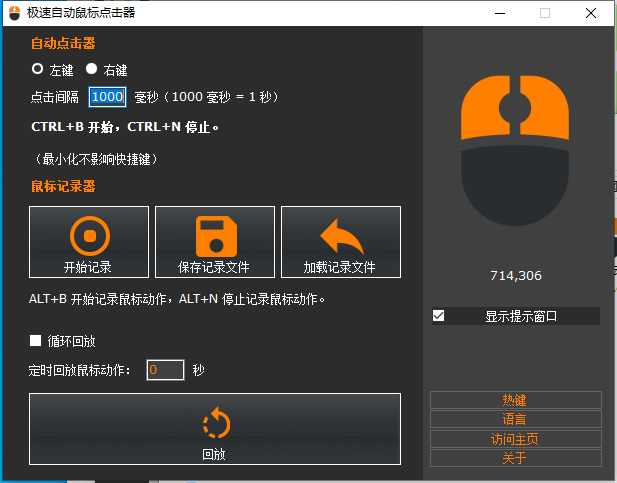Click the mouse coordinates readout 714,306
Screen dimensions: 617x483
click(x=515, y=276)
